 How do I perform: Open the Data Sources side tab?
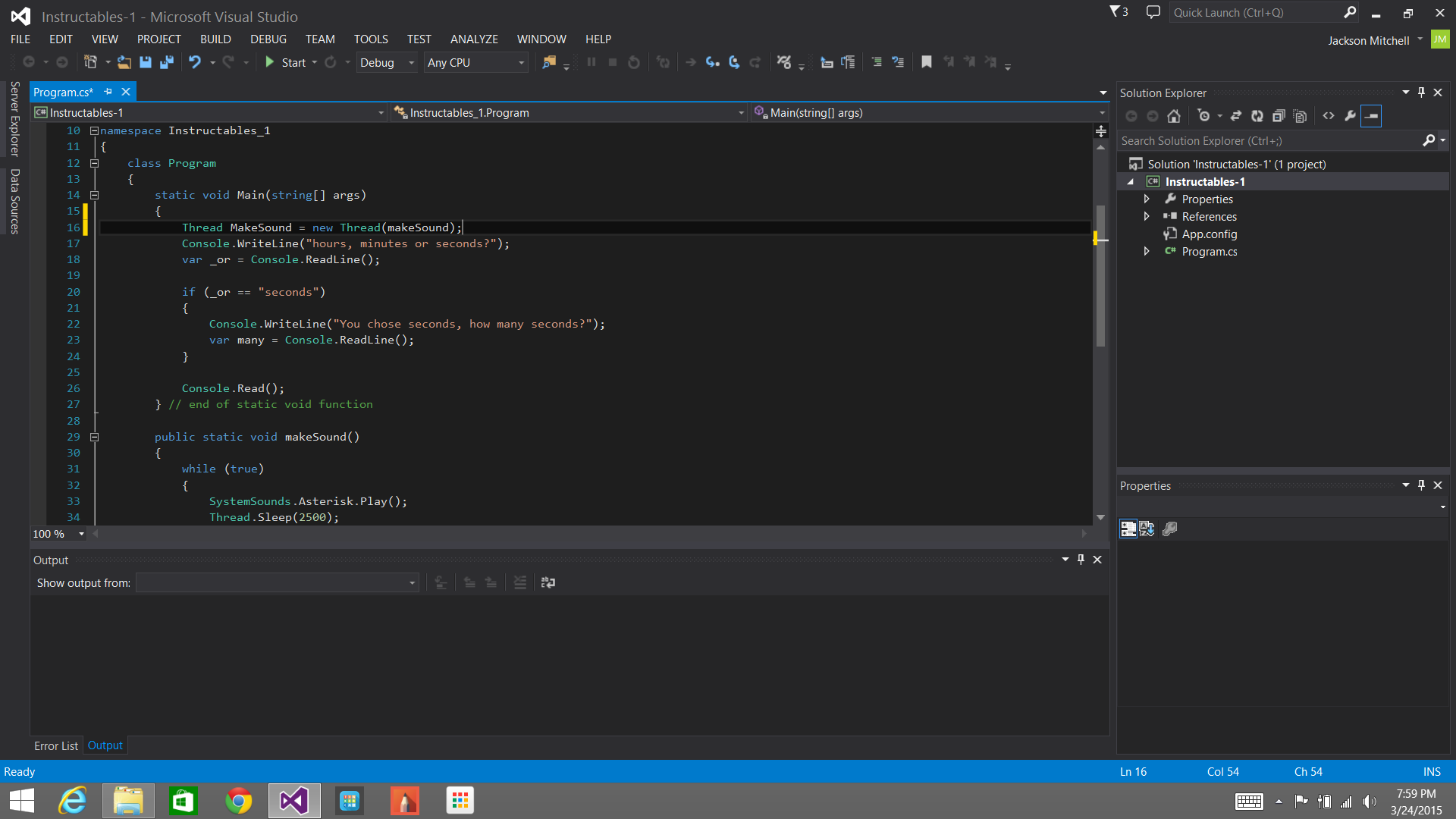(14, 201)
